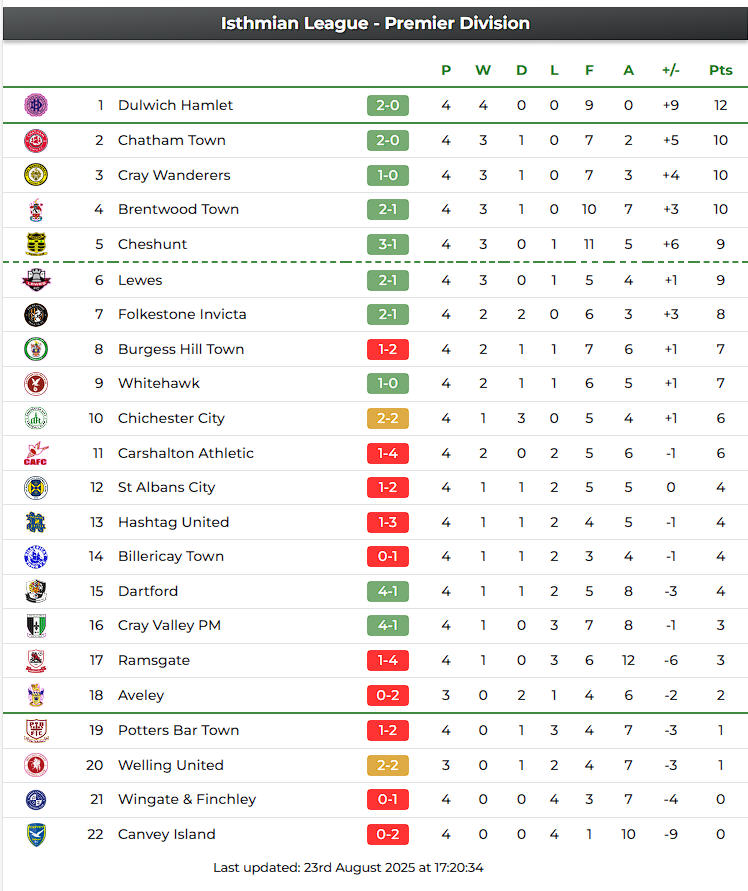
Task: Click the Lewes club logo
Action: pyautogui.click(x=36, y=280)
